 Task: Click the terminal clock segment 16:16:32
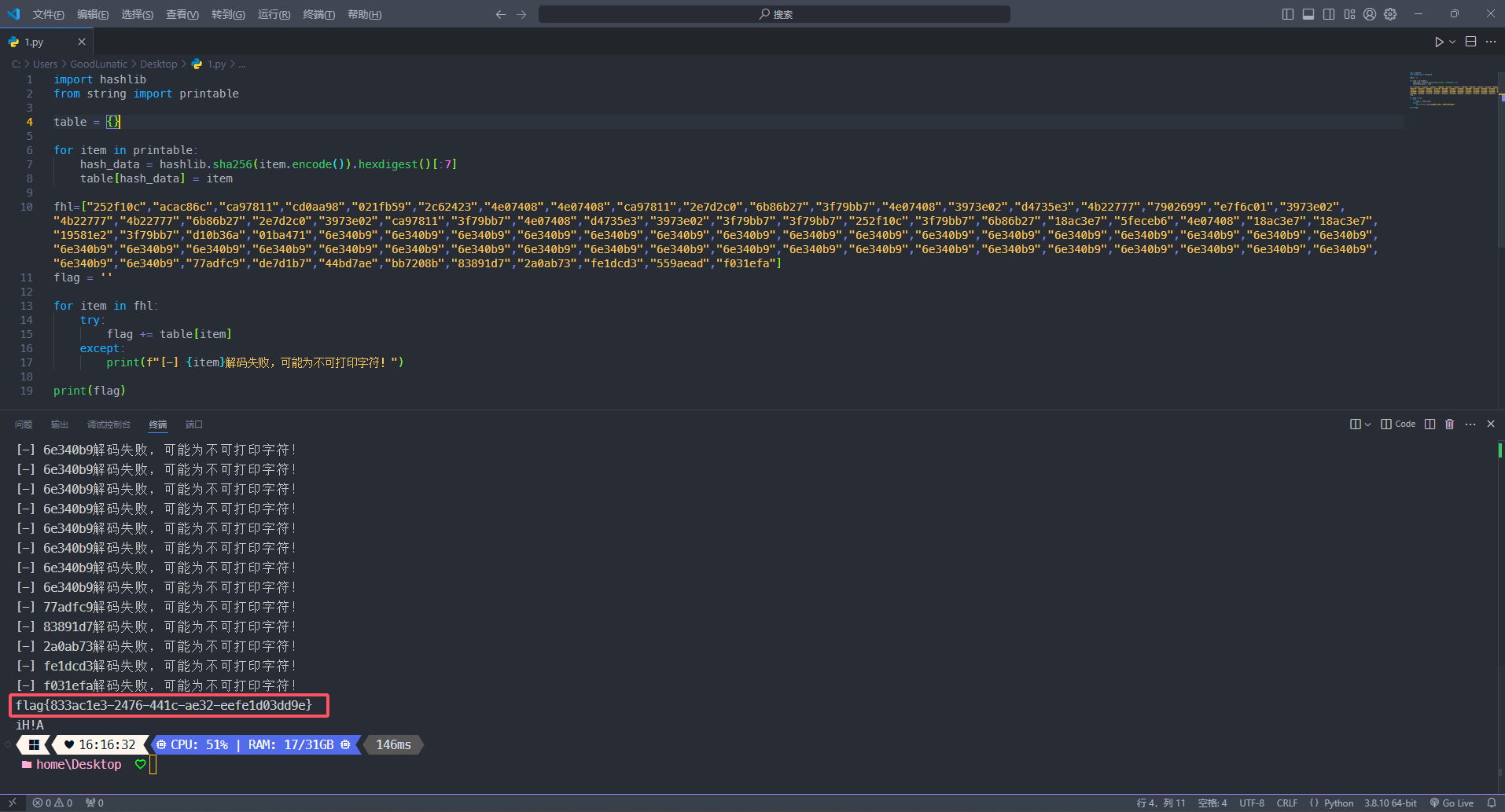coord(100,744)
